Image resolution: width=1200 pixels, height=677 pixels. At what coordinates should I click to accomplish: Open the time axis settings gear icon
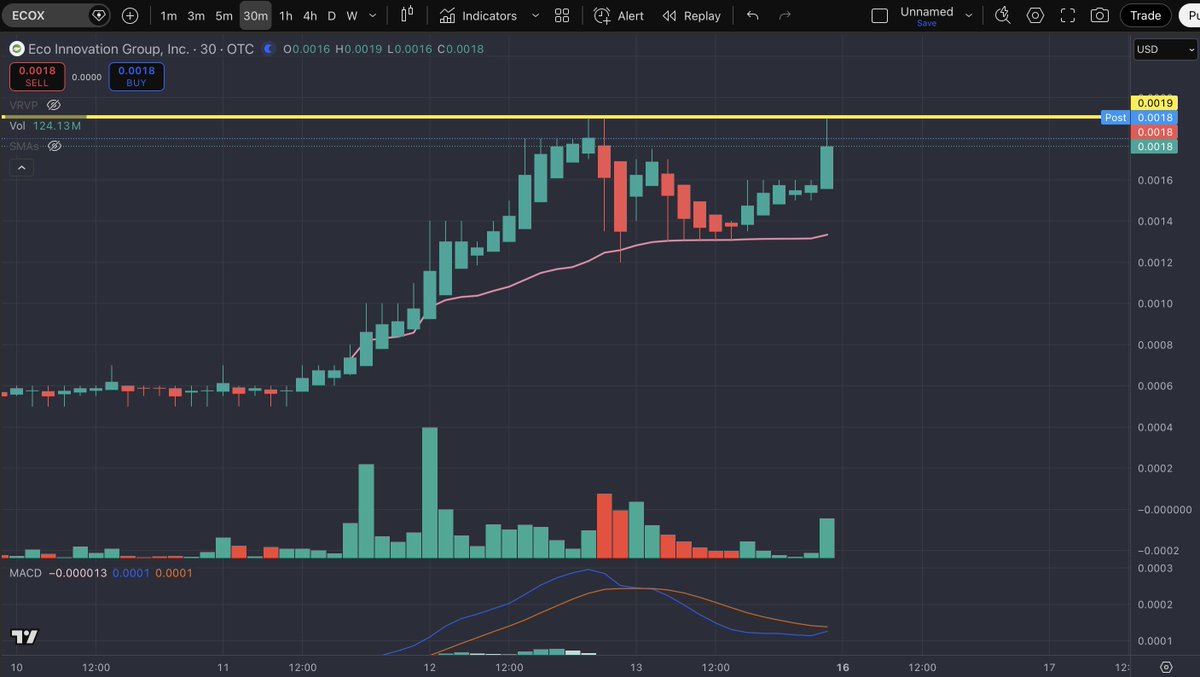coord(1166,667)
